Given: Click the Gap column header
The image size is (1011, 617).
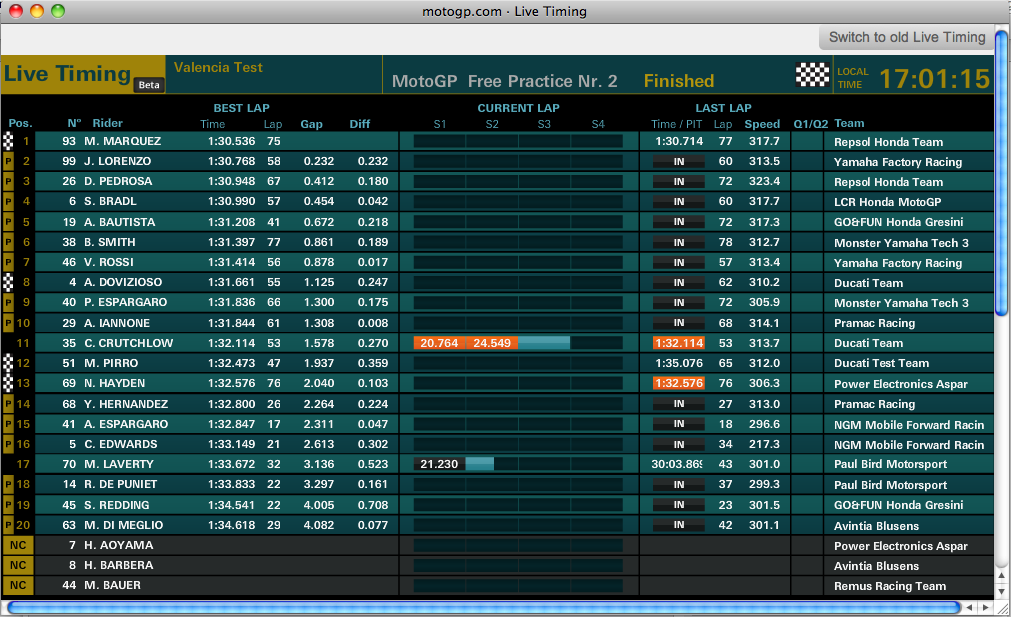Looking at the screenshot, I should point(311,124).
